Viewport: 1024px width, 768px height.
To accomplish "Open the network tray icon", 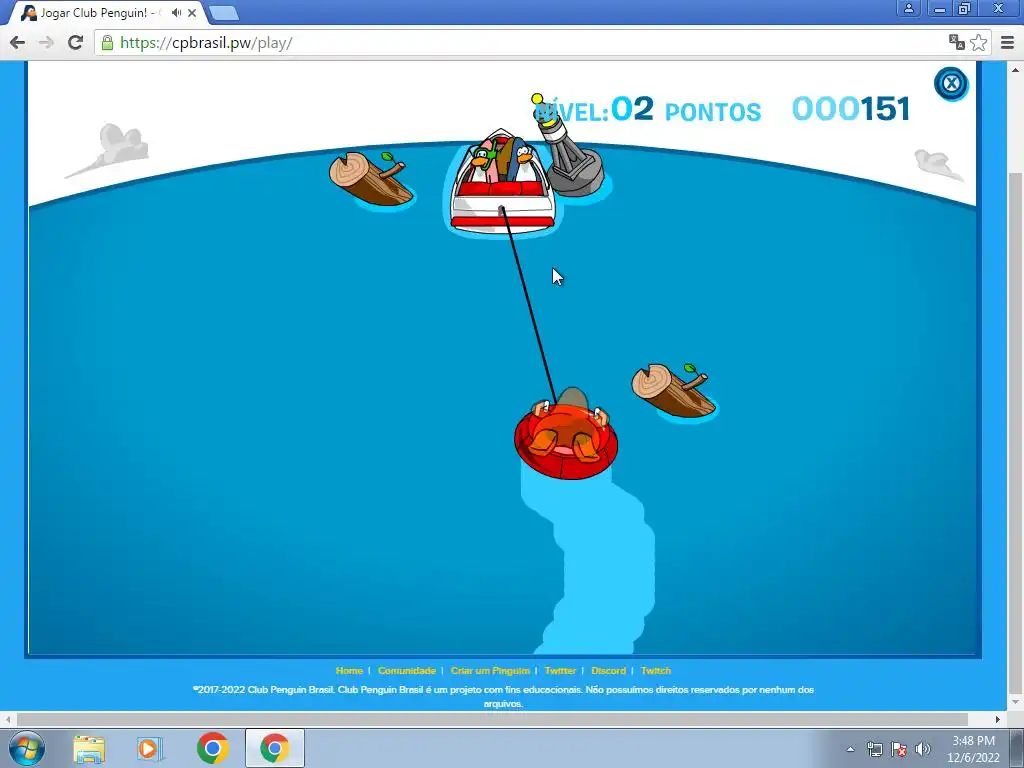I will click(874, 749).
